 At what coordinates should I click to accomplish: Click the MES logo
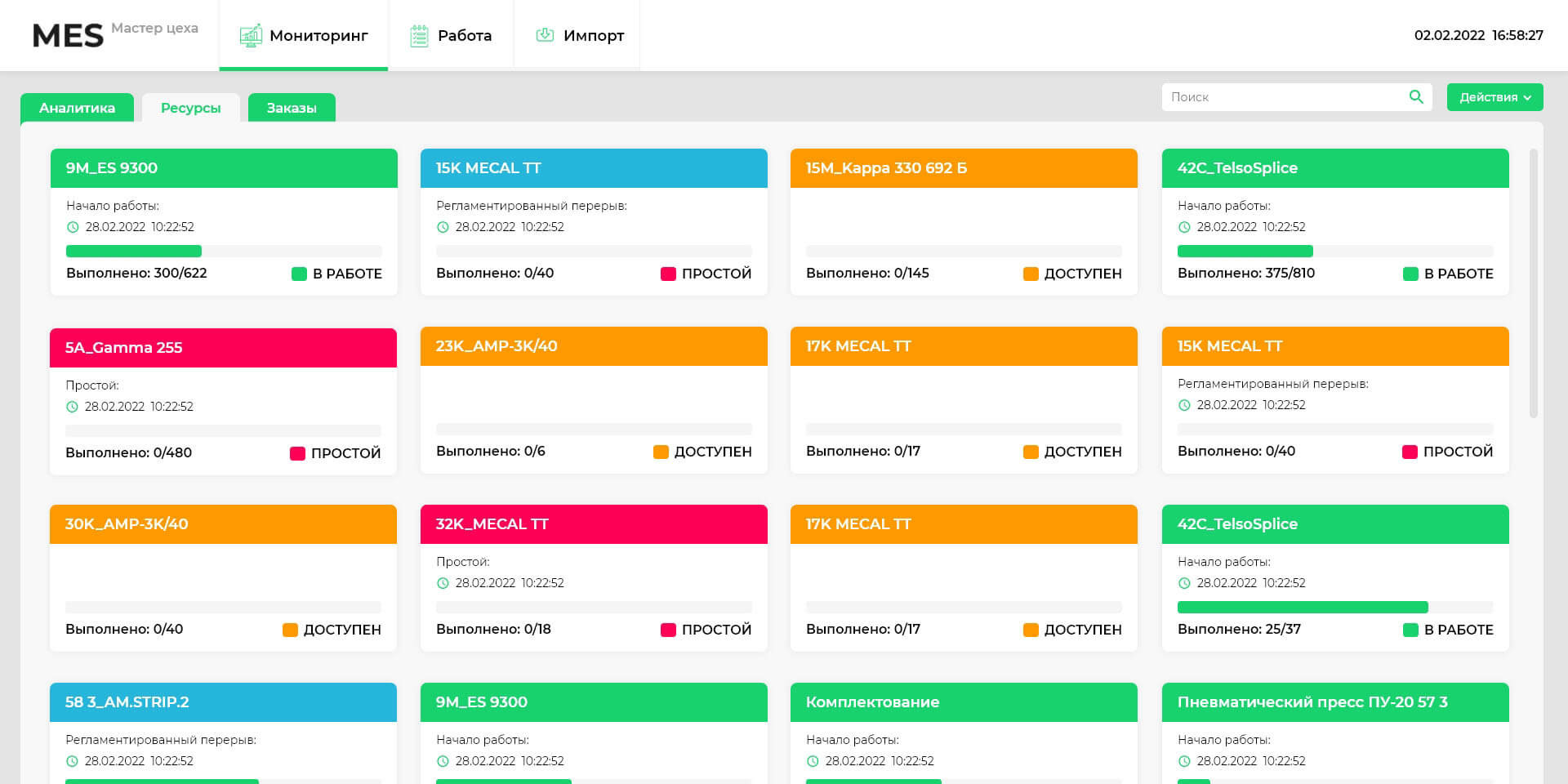pyautogui.click(x=68, y=36)
